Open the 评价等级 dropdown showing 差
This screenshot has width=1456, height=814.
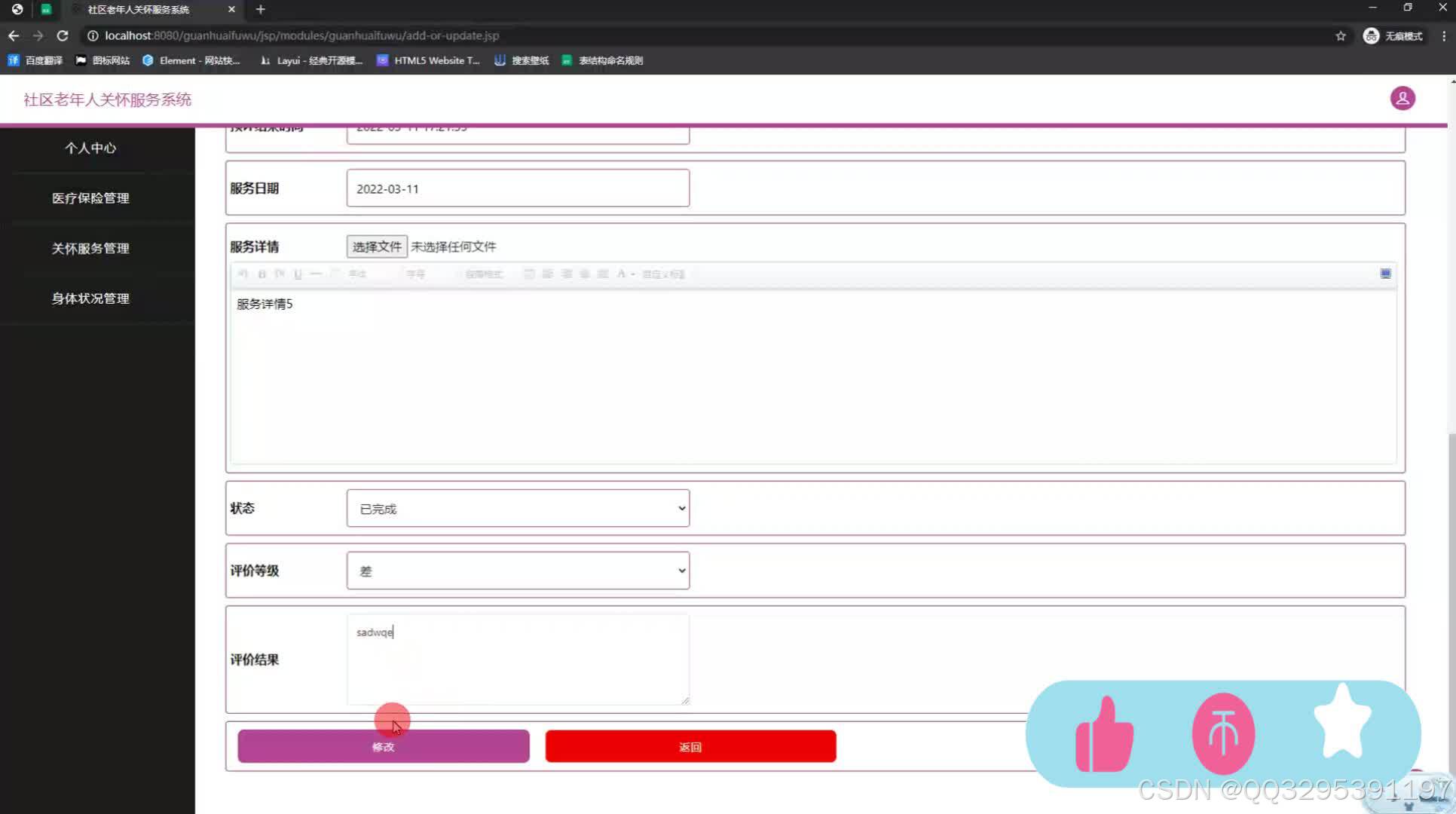click(x=518, y=571)
